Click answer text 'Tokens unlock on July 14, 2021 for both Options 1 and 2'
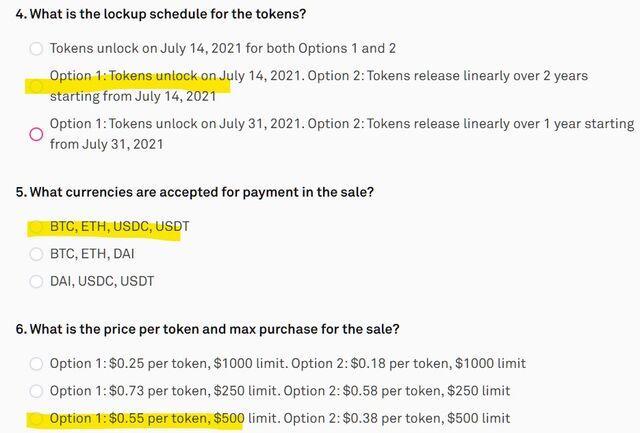Screen dimensions: 640x433 (x=223, y=48)
